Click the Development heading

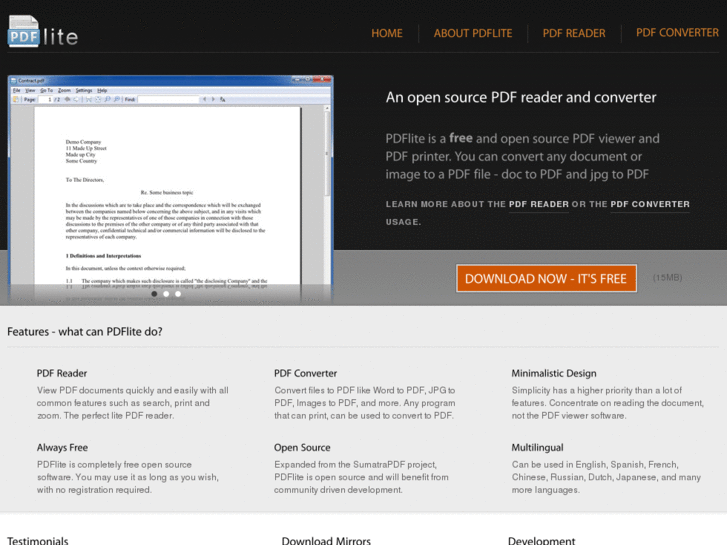[x=541, y=541]
